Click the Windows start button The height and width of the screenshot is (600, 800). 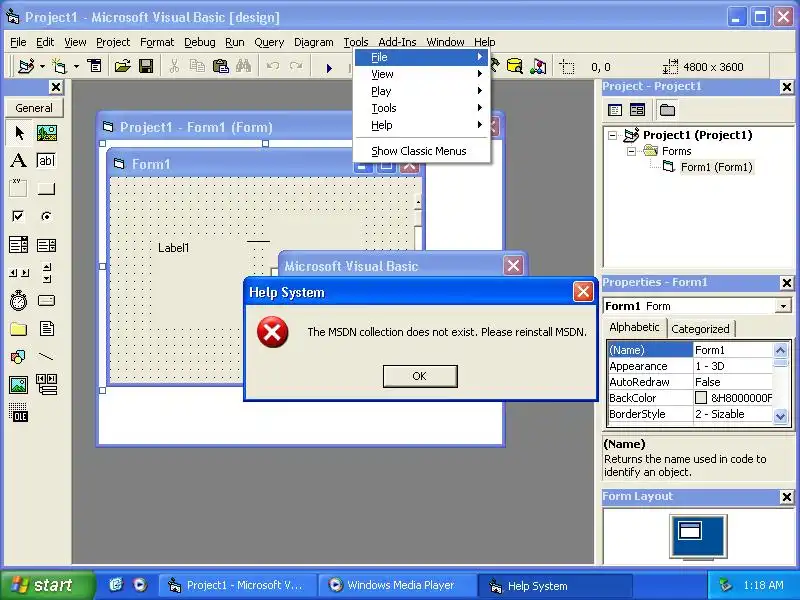click(x=47, y=585)
